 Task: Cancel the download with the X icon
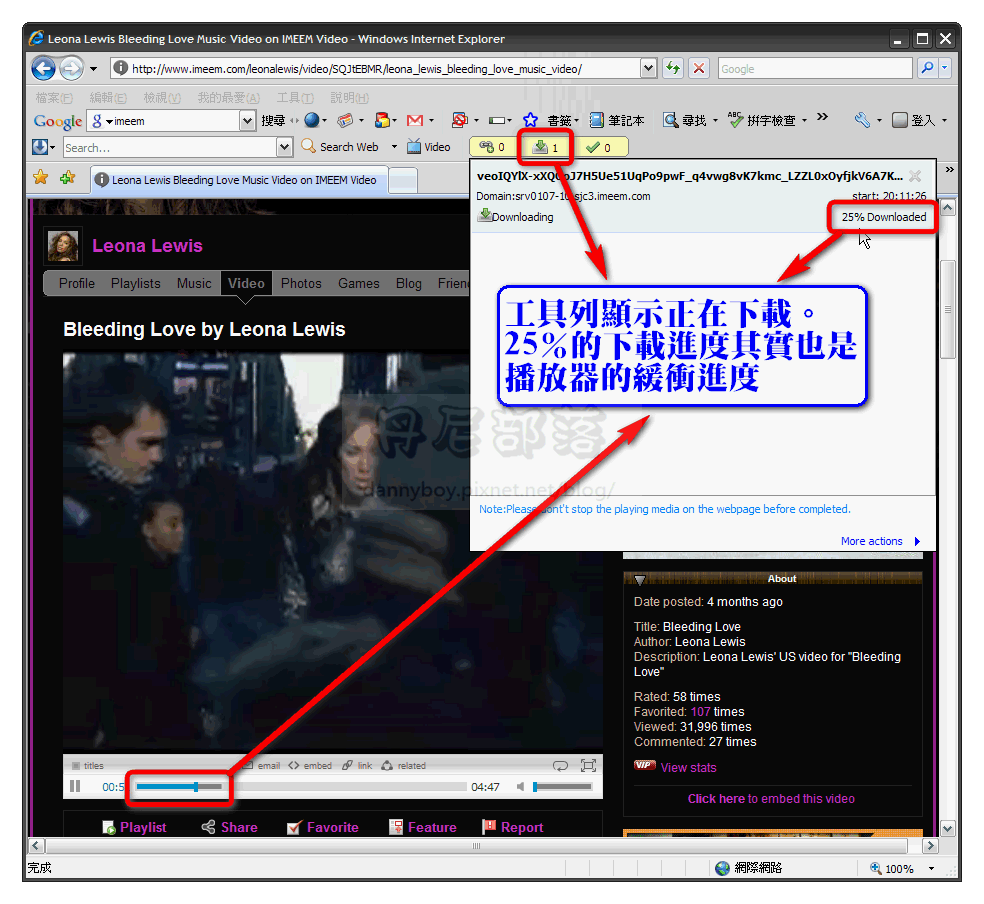tap(915, 176)
